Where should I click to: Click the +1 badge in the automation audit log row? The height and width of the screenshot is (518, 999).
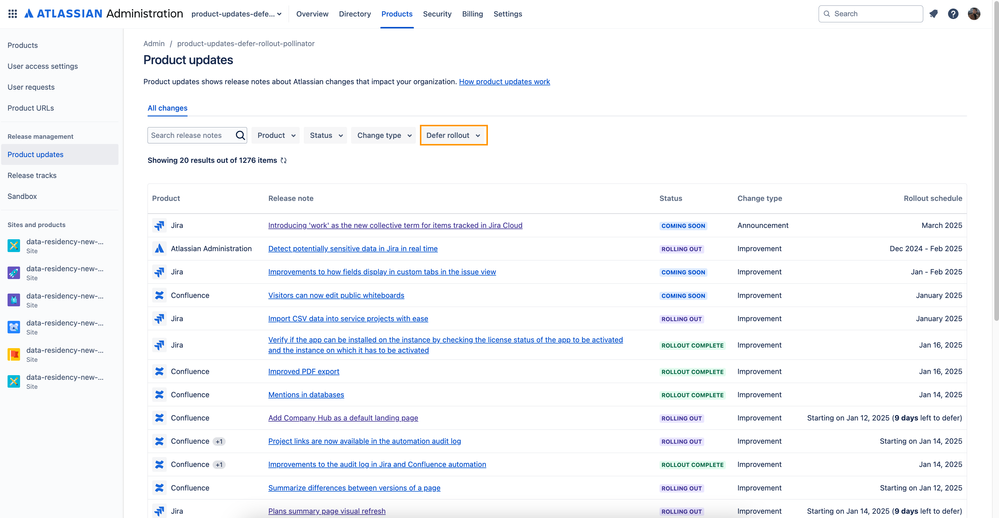[x=219, y=441]
